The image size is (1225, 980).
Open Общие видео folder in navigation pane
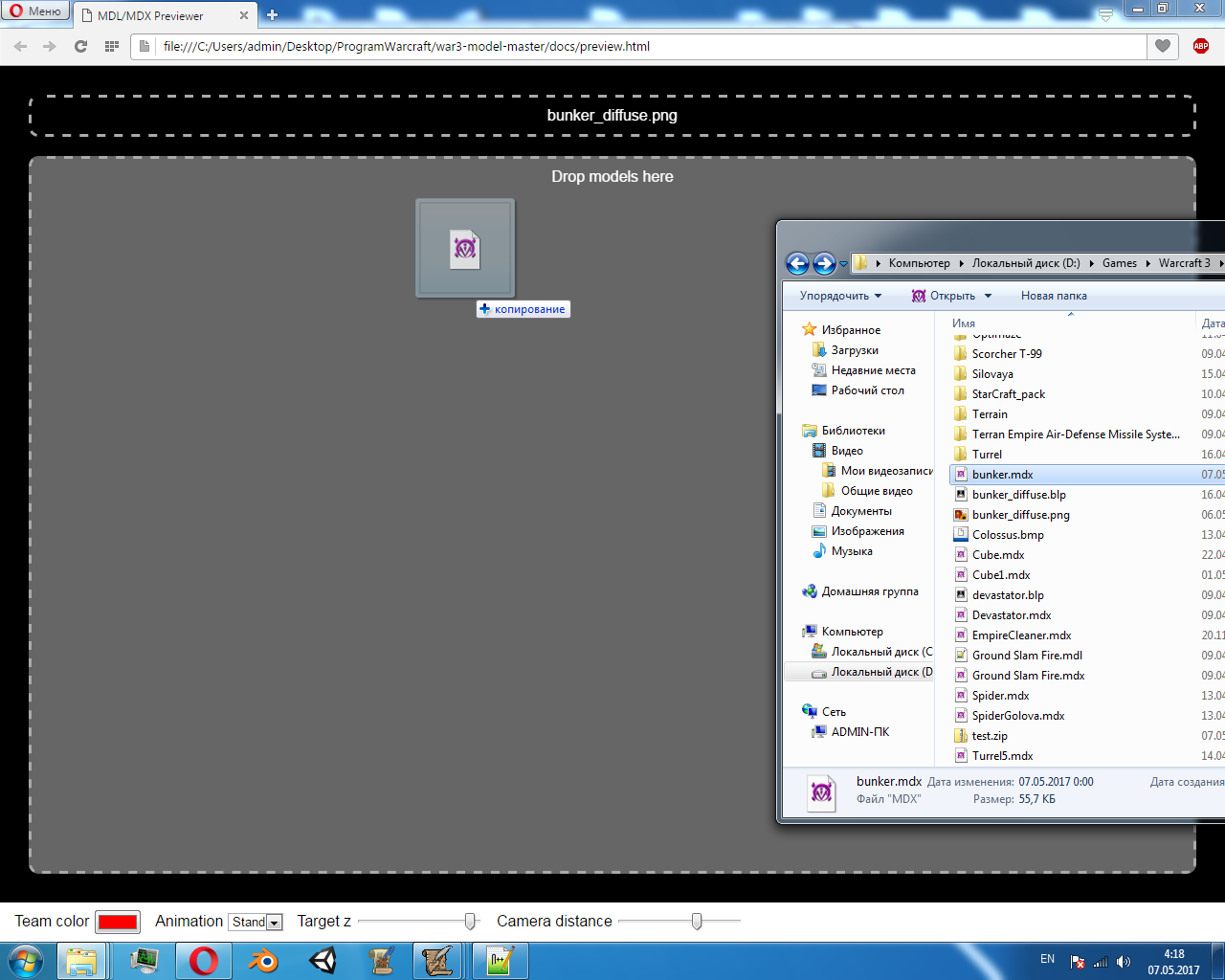click(x=877, y=491)
